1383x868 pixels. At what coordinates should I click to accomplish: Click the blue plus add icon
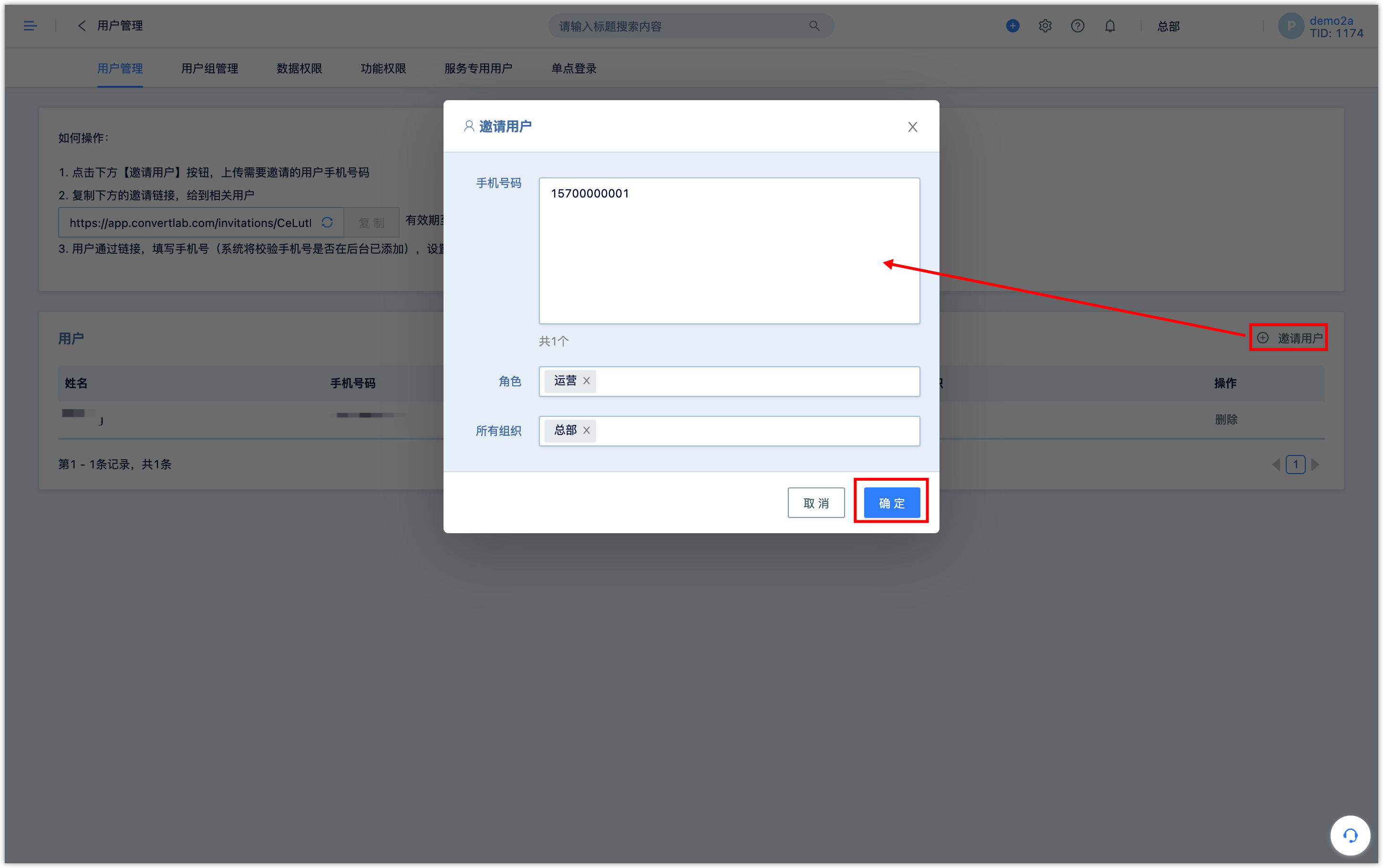tap(1012, 26)
